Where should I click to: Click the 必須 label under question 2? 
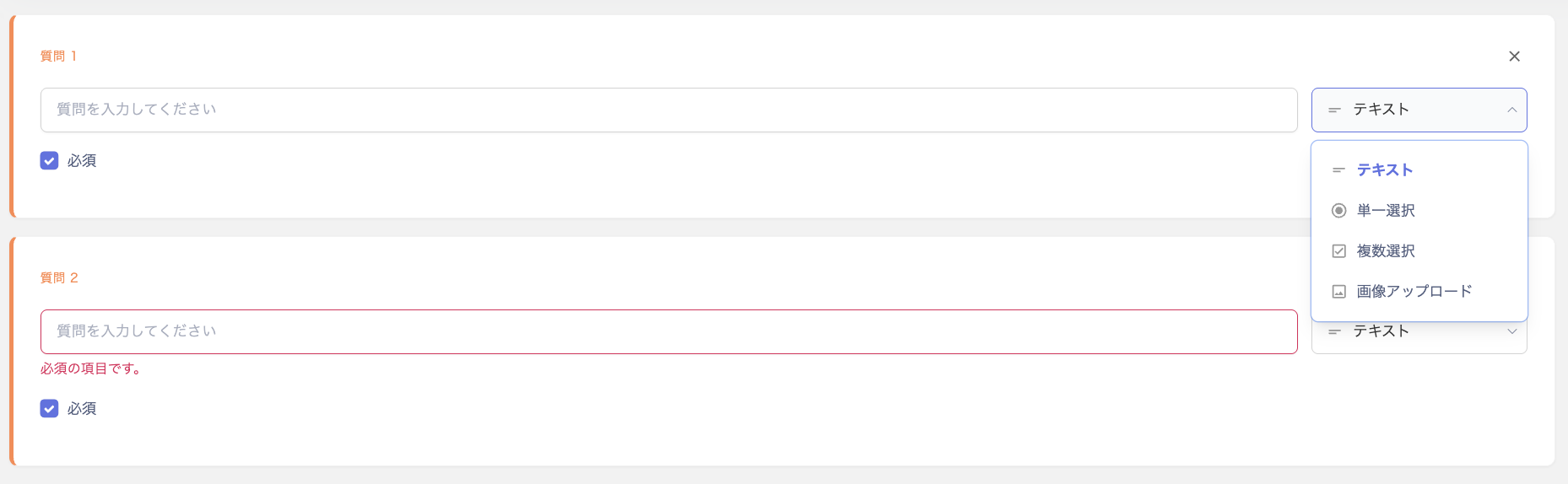(82, 409)
